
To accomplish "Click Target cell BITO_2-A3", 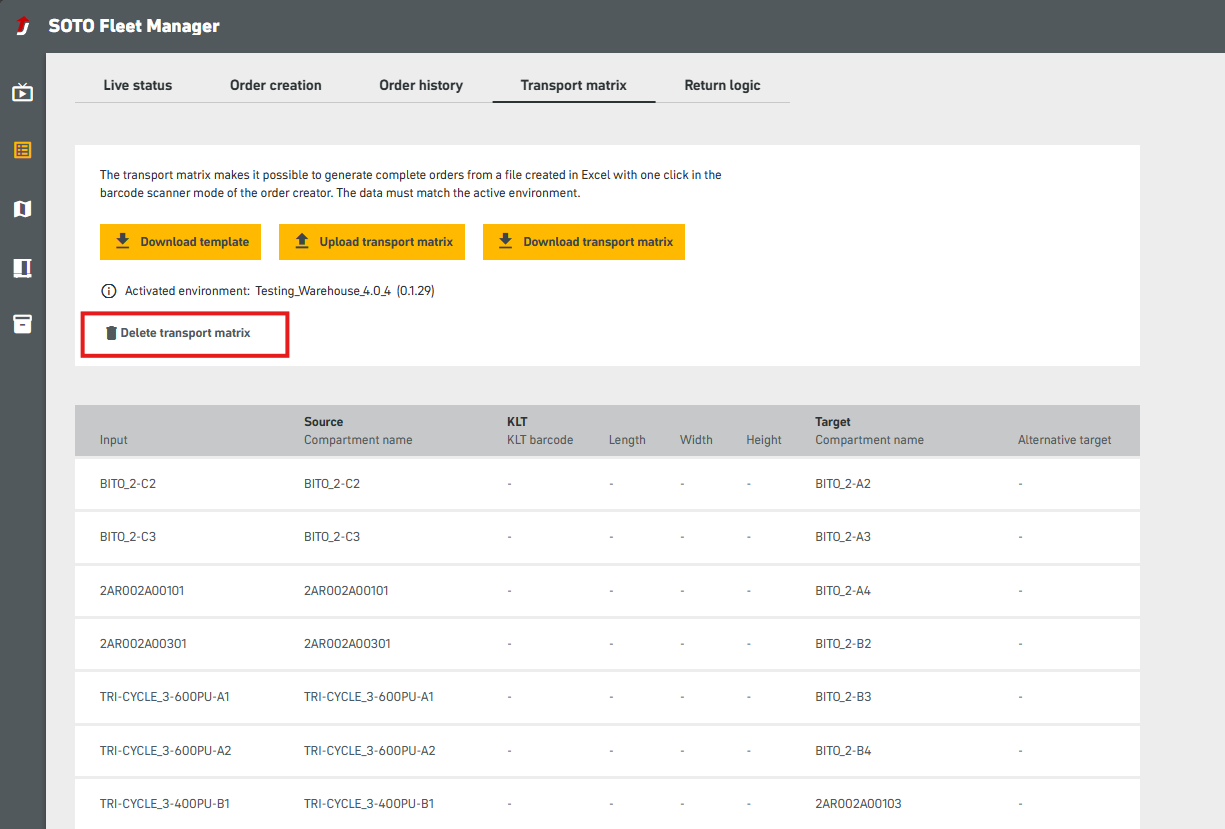I will [x=843, y=537].
